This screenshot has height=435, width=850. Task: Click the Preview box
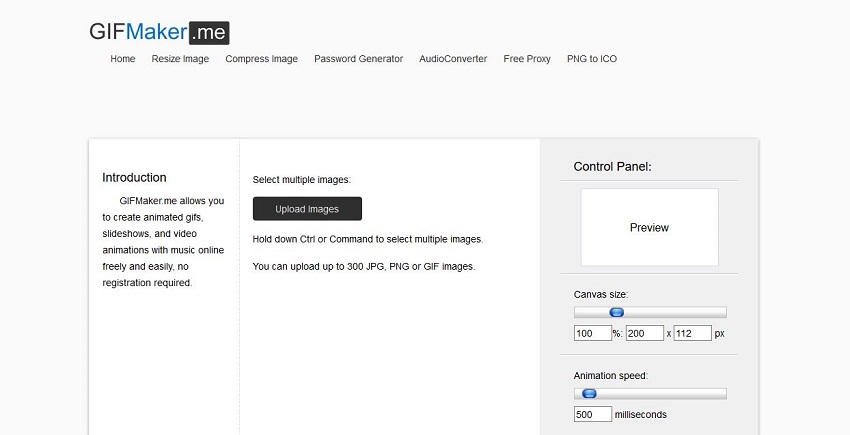point(649,227)
